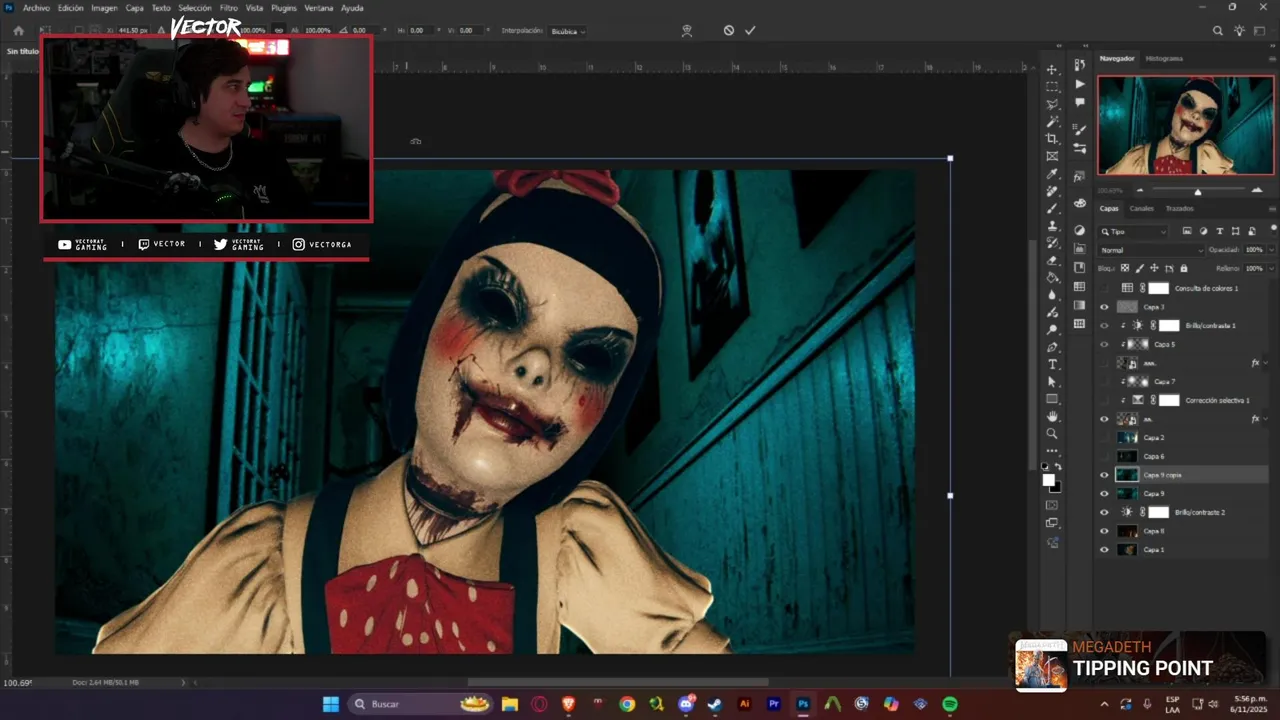Switch to the Histograma tab

[x=1164, y=59]
